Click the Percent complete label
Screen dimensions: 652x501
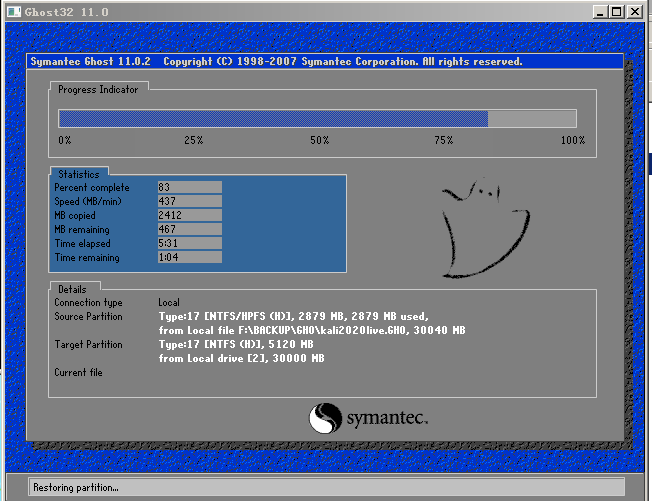(92, 188)
